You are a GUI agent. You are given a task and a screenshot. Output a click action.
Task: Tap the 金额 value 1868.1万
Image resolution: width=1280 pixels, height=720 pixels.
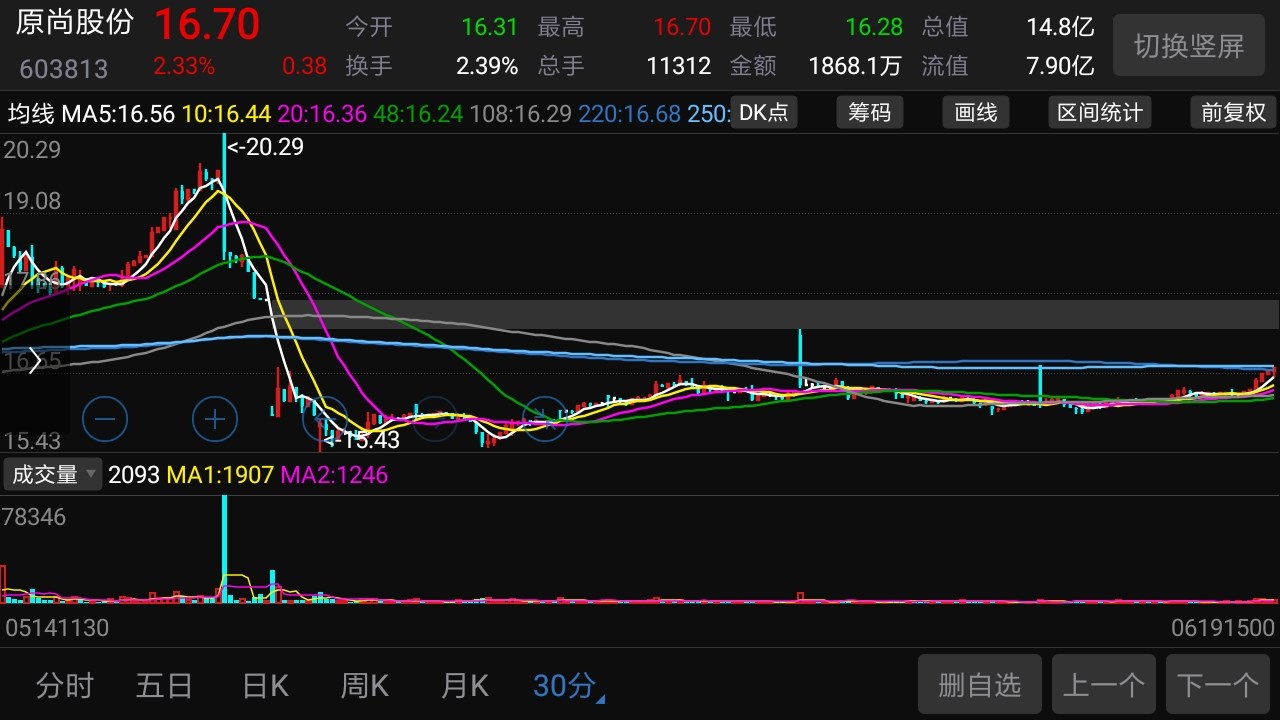point(855,67)
